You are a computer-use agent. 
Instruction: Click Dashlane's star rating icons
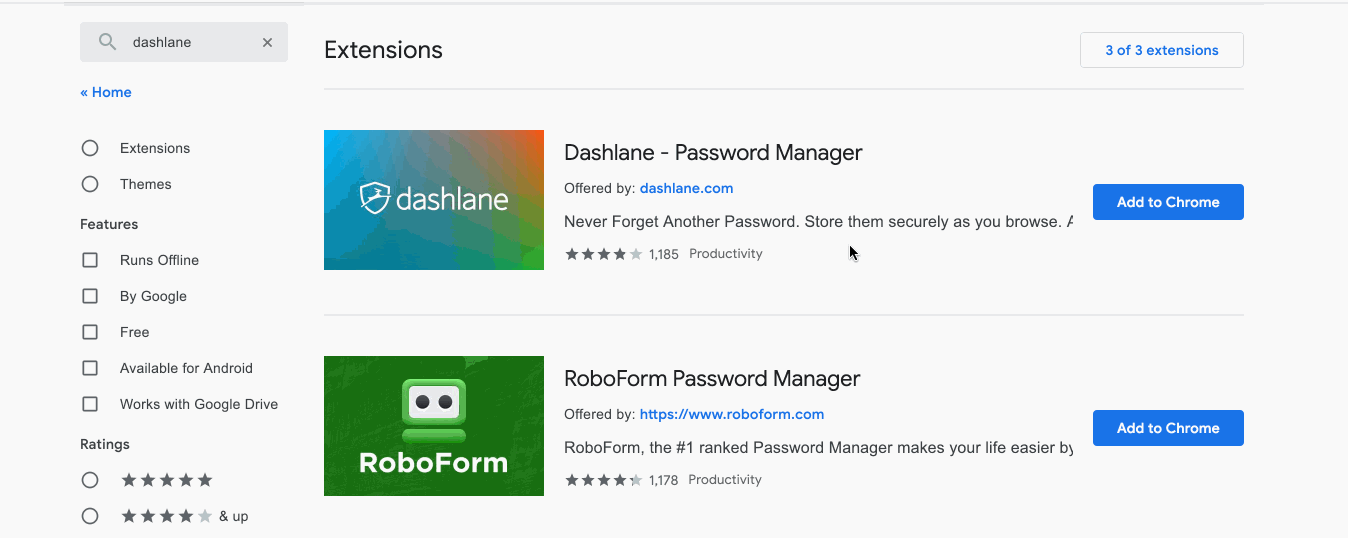[x=603, y=254]
